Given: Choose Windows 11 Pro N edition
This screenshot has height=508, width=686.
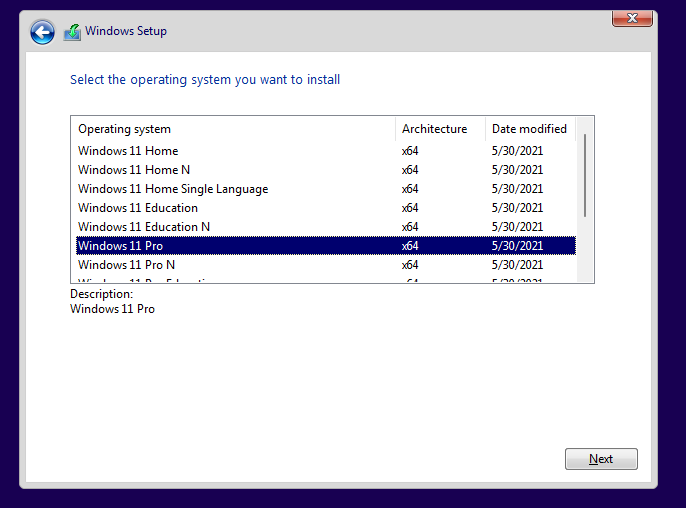Looking at the screenshot, I should (x=326, y=265).
